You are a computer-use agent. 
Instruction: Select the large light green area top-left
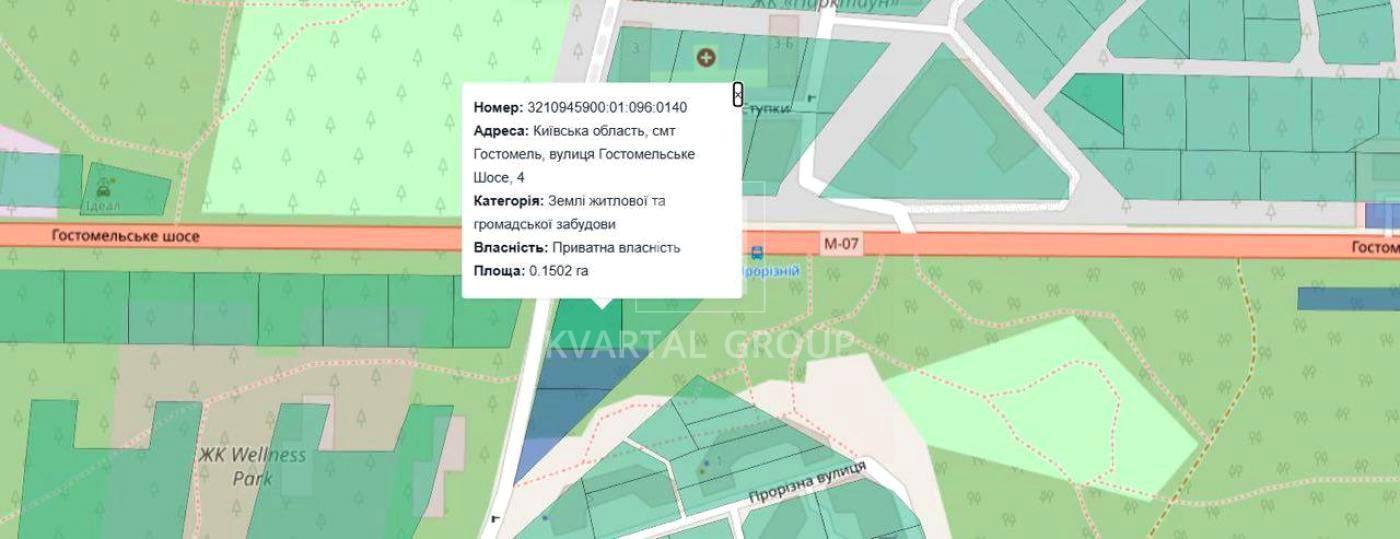(x=330, y=110)
